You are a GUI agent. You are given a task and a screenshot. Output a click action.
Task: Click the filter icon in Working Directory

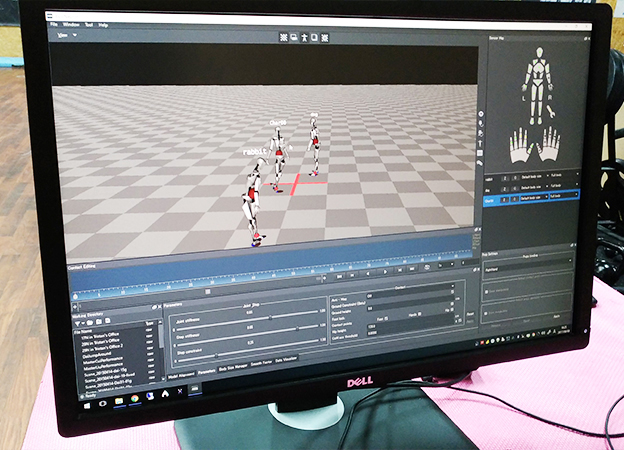tap(78, 323)
